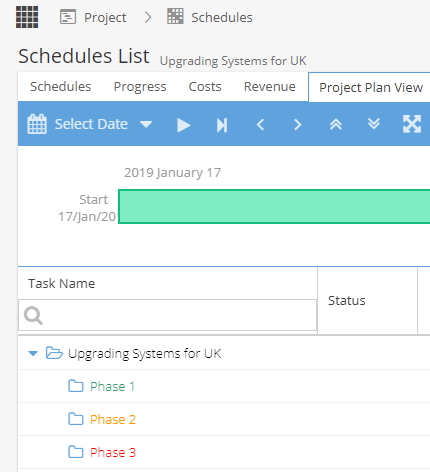Screen dimensions: 430x472
Task: Click the skip-to-end icon in the toolbar
Action: [x=222, y=125]
